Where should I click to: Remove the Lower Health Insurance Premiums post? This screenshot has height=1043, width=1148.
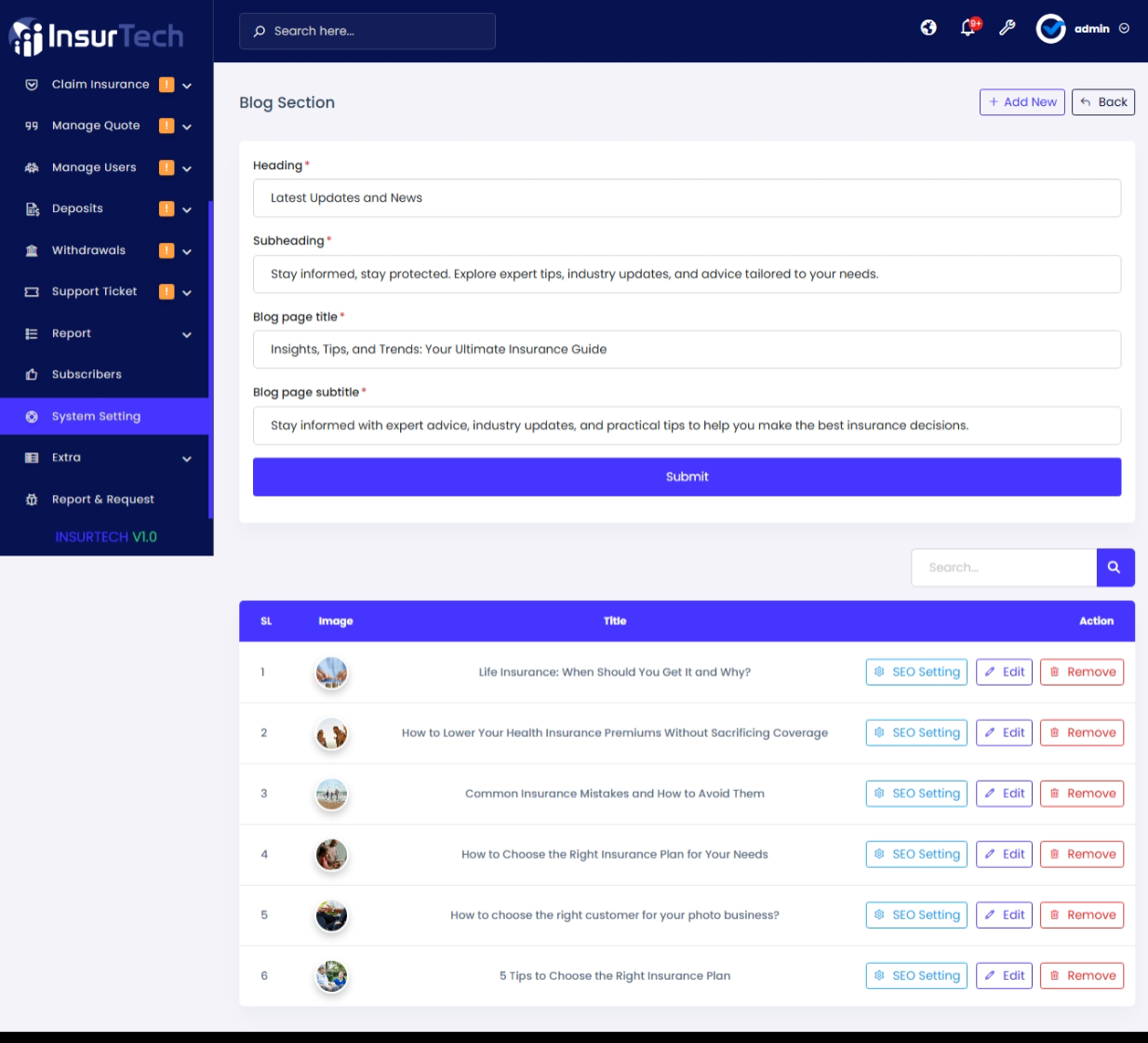pyautogui.click(x=1082, y=733)
